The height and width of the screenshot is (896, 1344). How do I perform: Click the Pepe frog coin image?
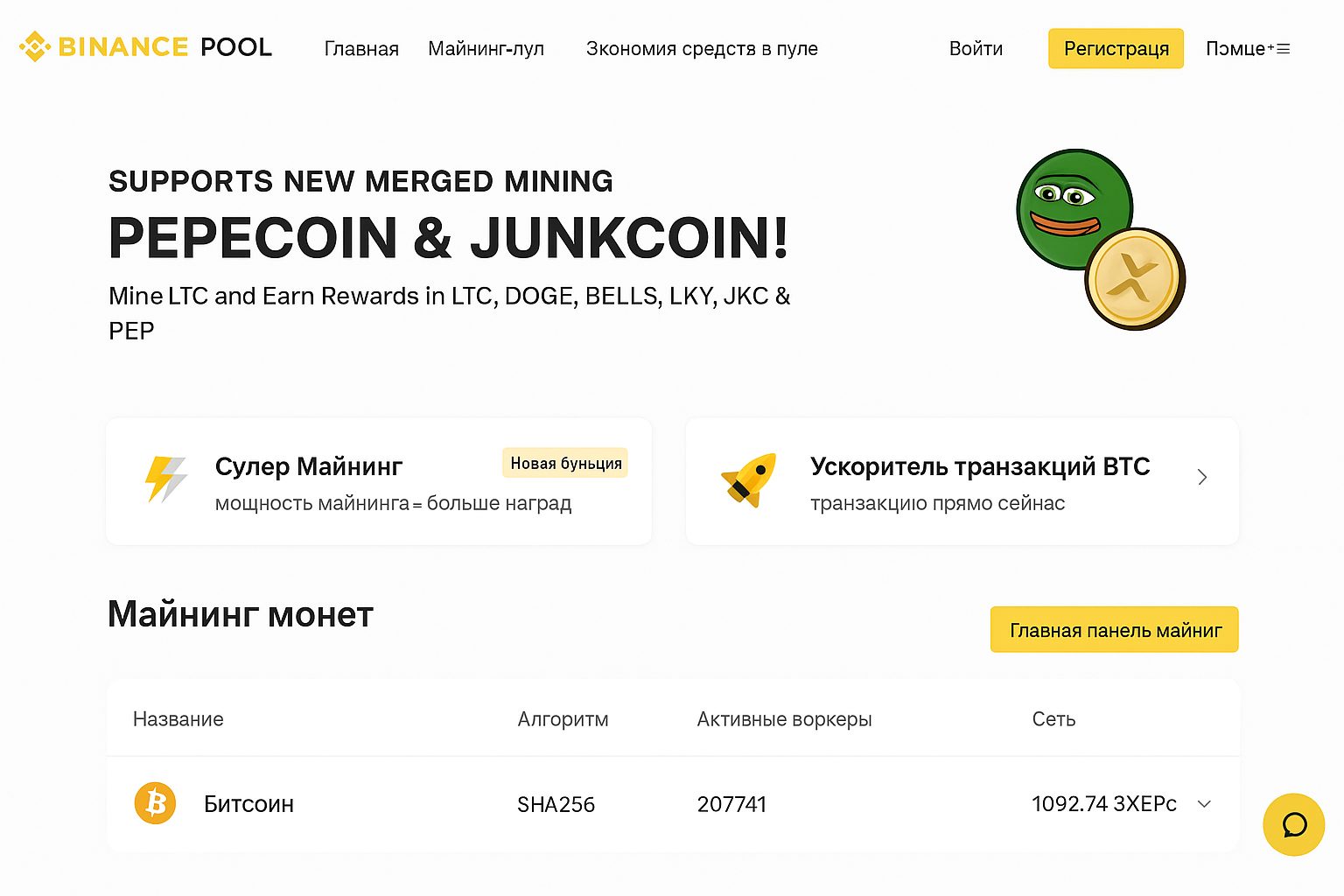click(1074, 208)
